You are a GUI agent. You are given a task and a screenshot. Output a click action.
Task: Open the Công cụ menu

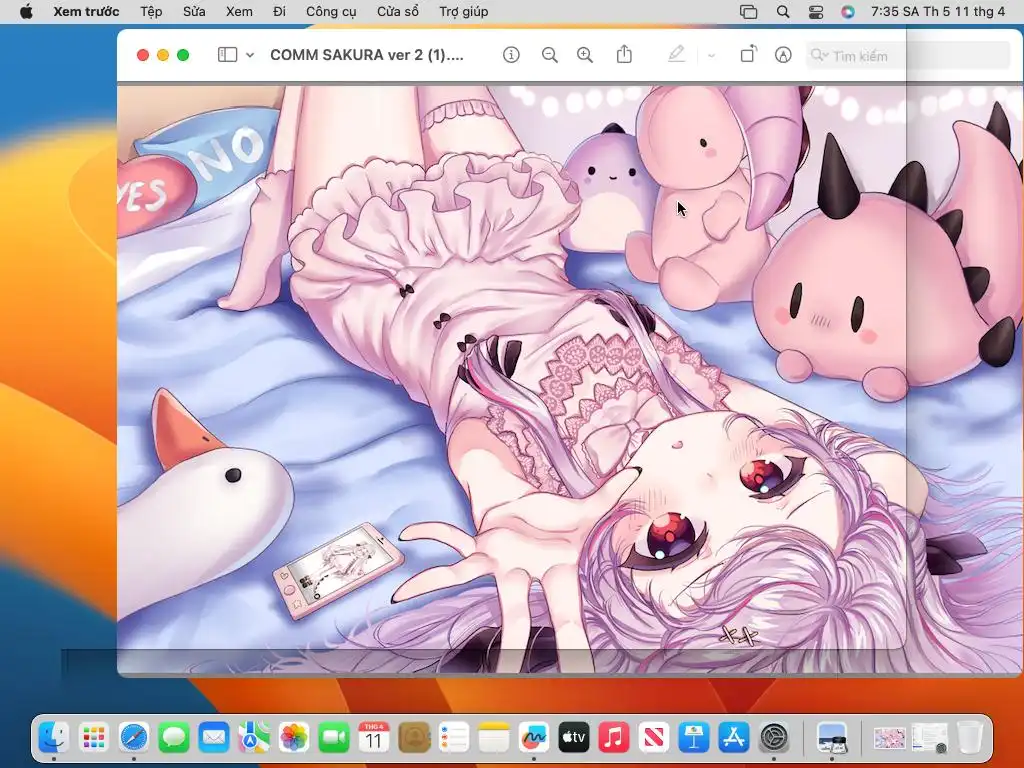click(x=331, y=12)
